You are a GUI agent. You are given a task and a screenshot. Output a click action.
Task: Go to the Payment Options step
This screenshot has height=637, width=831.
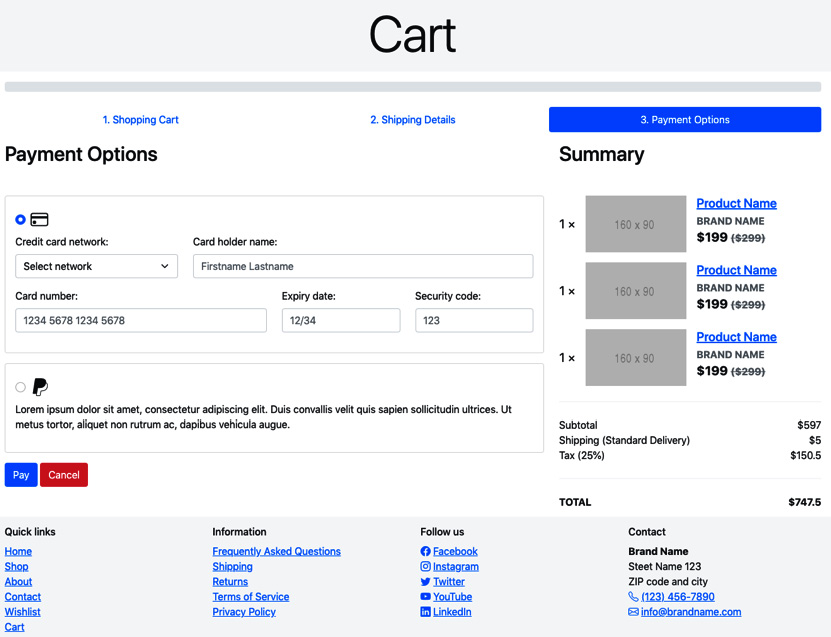click(684, 119)
